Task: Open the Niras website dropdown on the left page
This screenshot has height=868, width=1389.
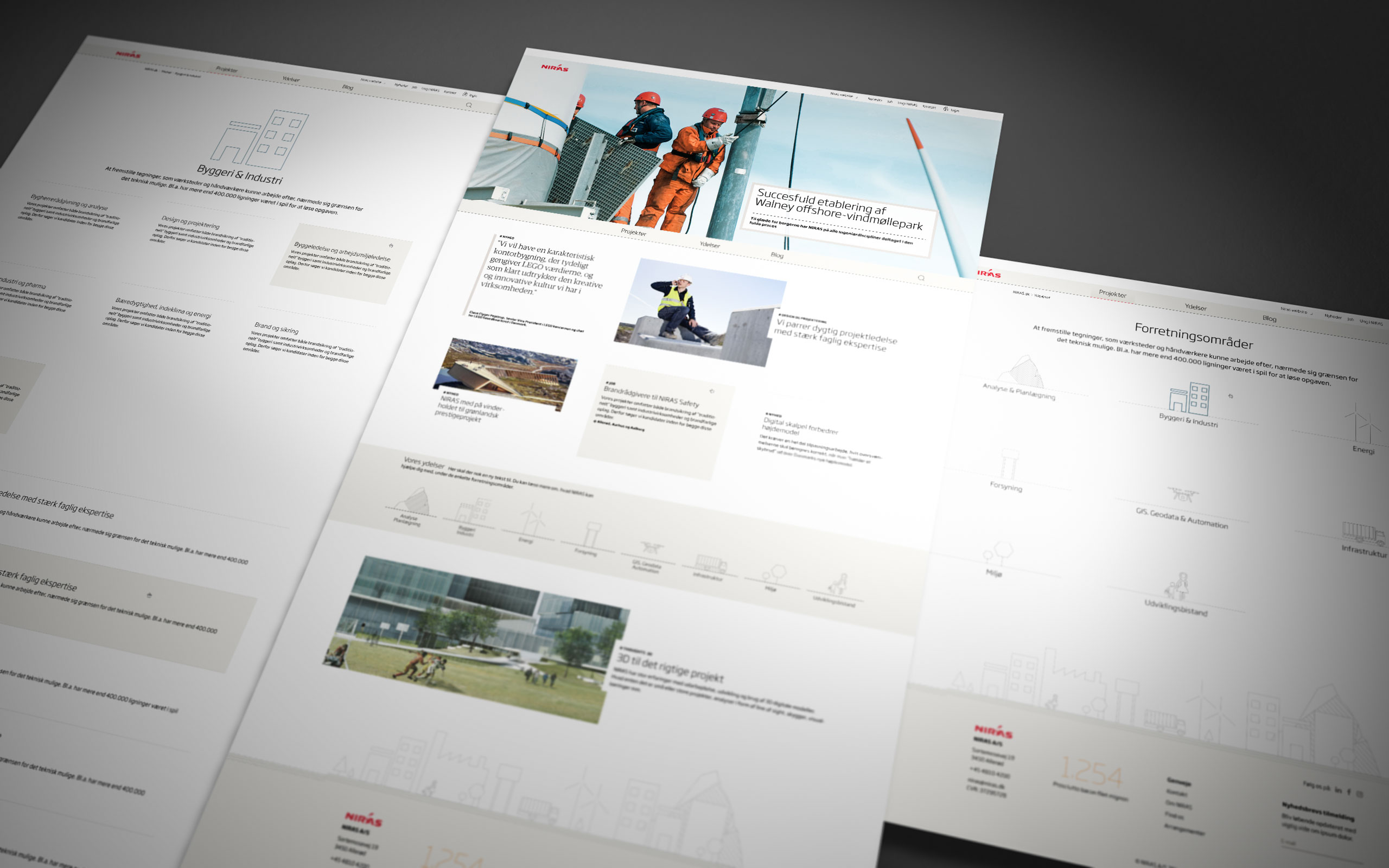Action: click(x=373, y=81)
